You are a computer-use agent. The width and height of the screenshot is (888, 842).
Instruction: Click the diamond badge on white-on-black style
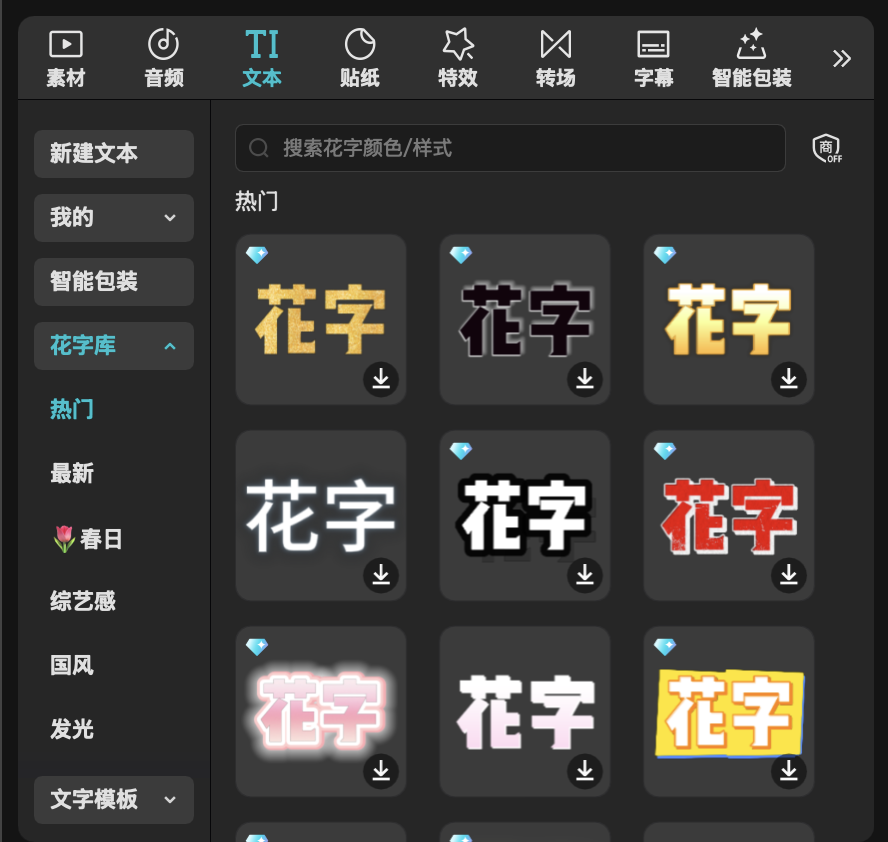coord(460,451)
